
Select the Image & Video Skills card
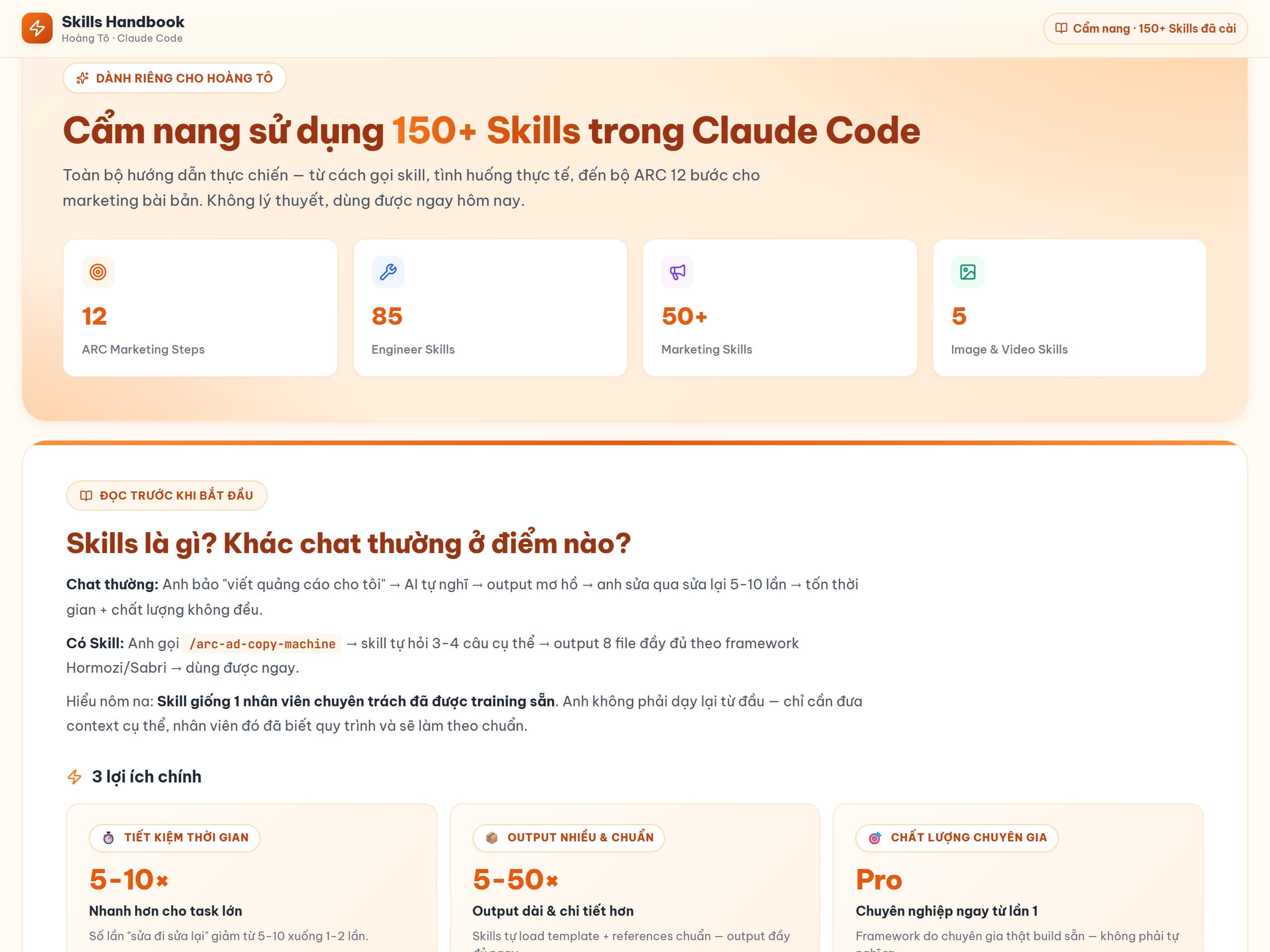pyautogui.click(x=1070, y=307)
